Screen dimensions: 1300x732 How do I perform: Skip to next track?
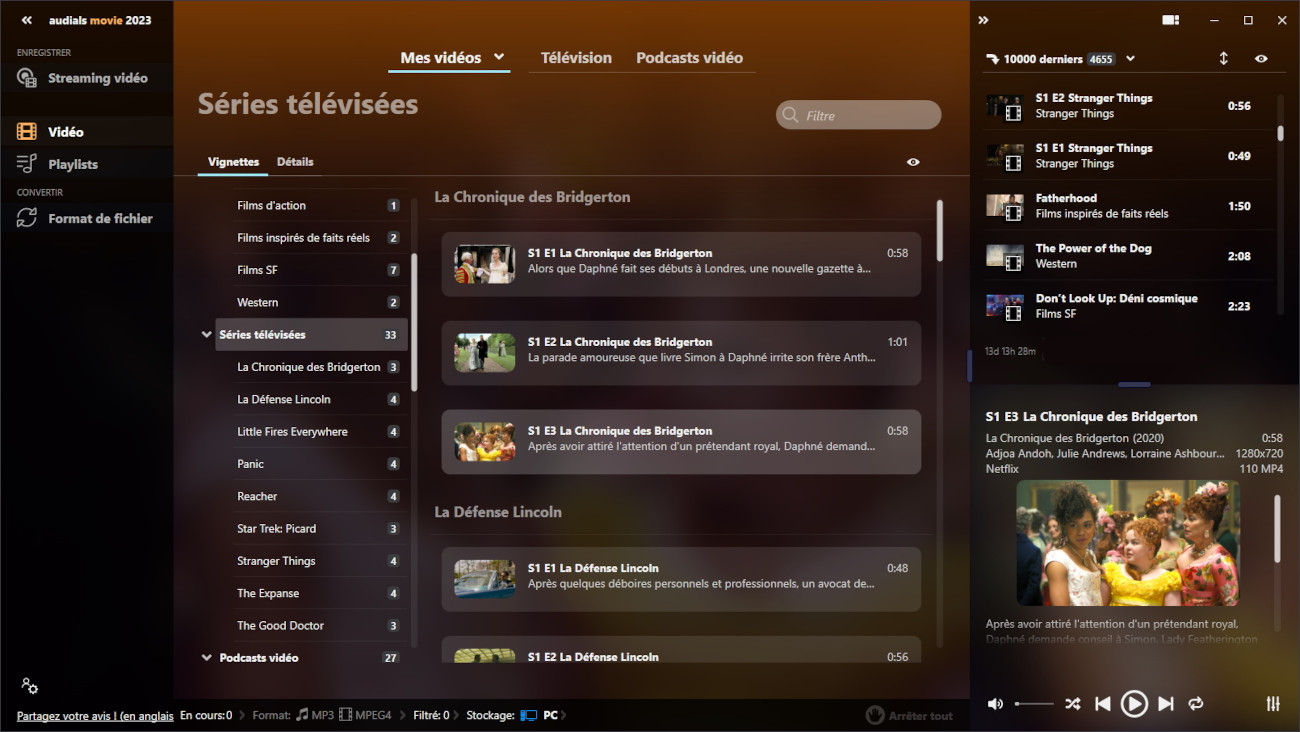pos(1165,704)
